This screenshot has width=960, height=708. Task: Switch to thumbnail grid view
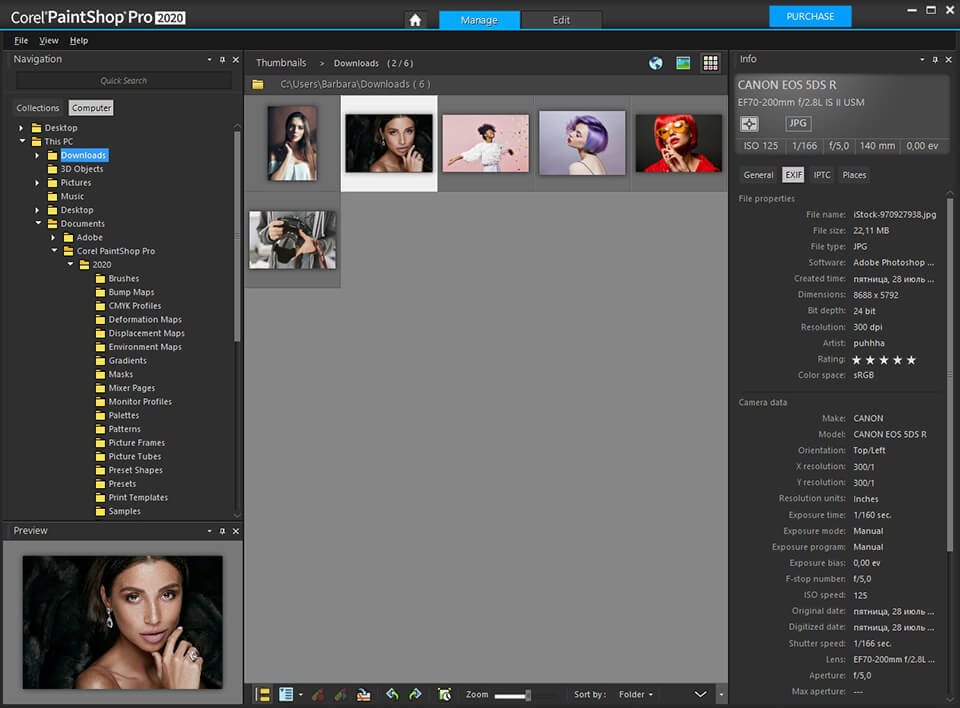[x=710, y=62]
